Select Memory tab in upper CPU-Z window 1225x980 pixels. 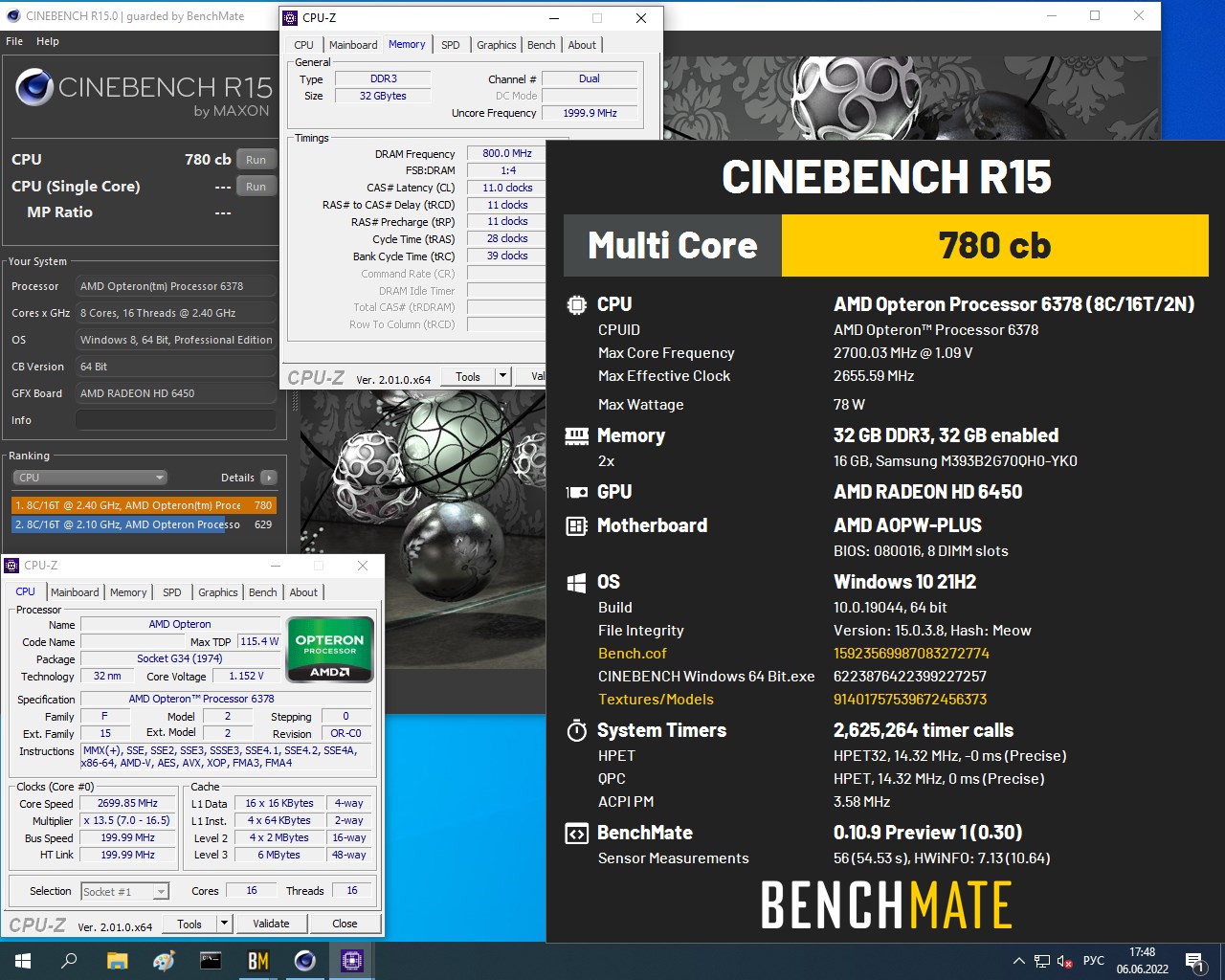coord(407,44)
